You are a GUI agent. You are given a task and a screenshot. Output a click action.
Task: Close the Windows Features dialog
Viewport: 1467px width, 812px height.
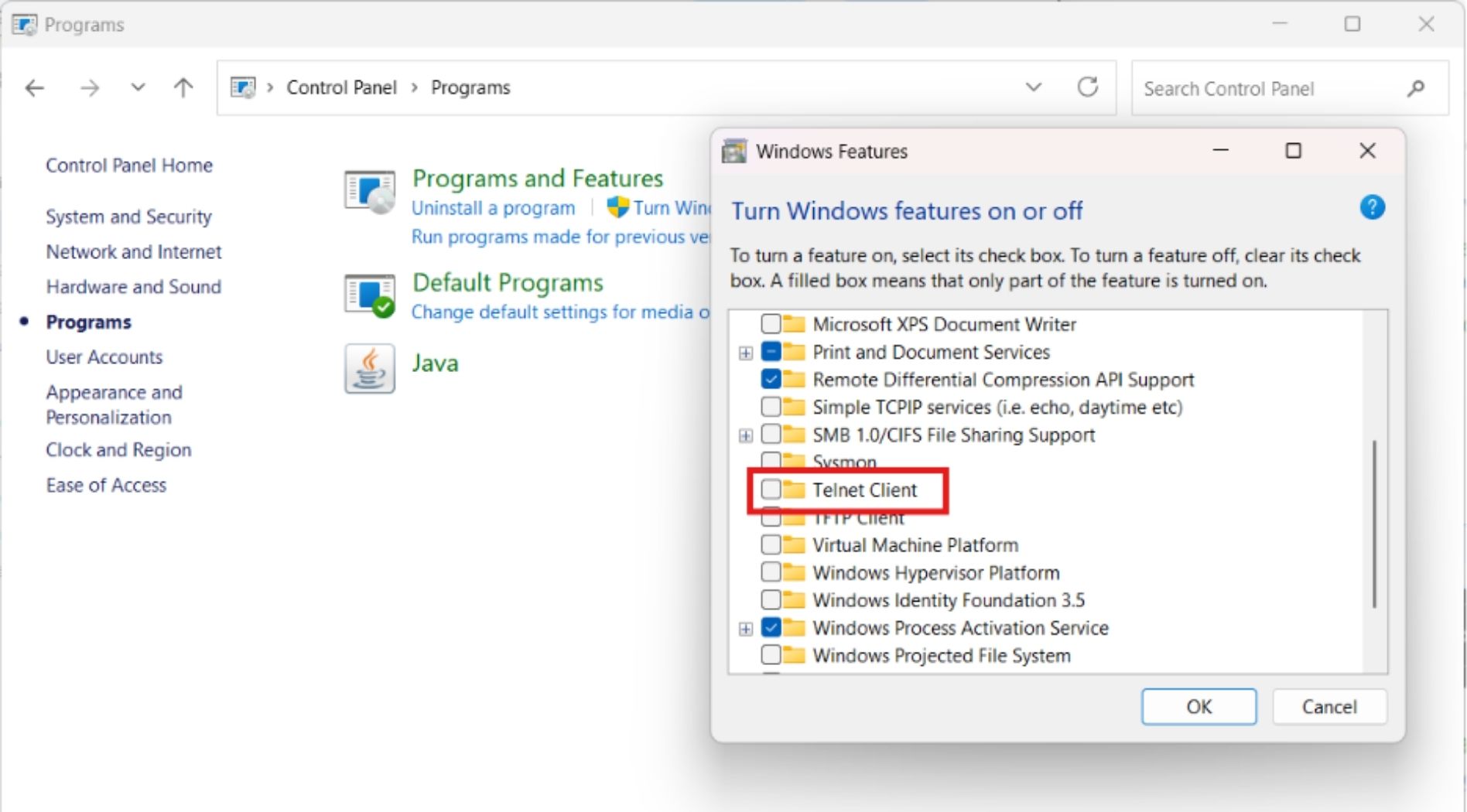point(1367,151)
